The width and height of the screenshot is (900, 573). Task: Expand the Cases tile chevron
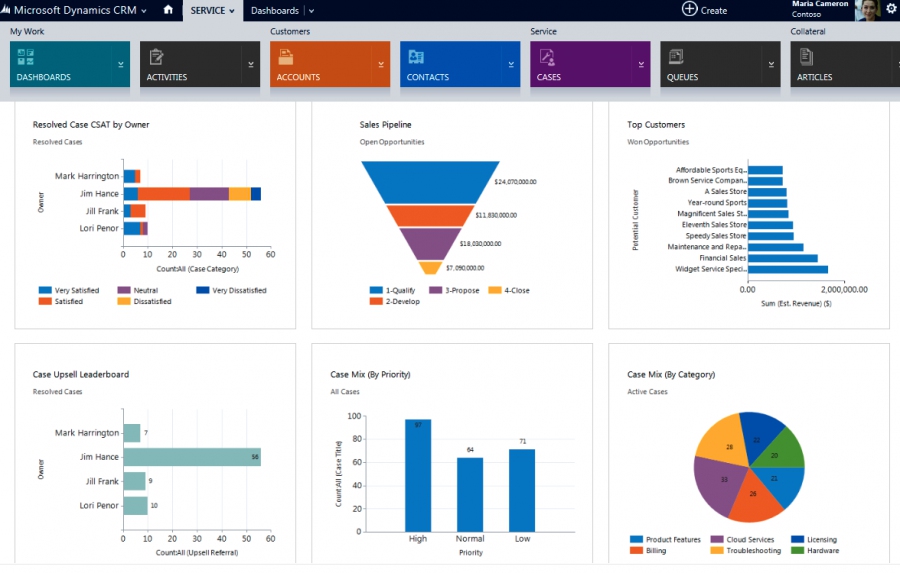641,64
